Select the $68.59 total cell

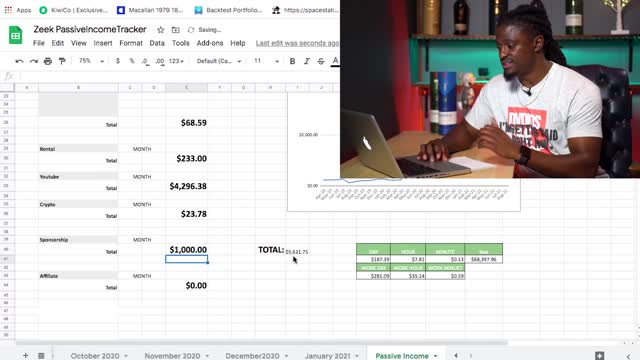point(187,122)
